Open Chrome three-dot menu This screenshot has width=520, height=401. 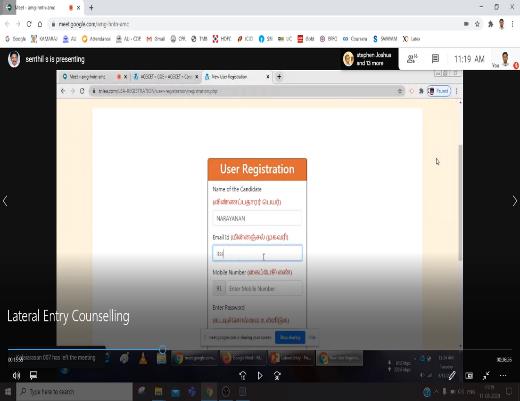tap(512, 24)
